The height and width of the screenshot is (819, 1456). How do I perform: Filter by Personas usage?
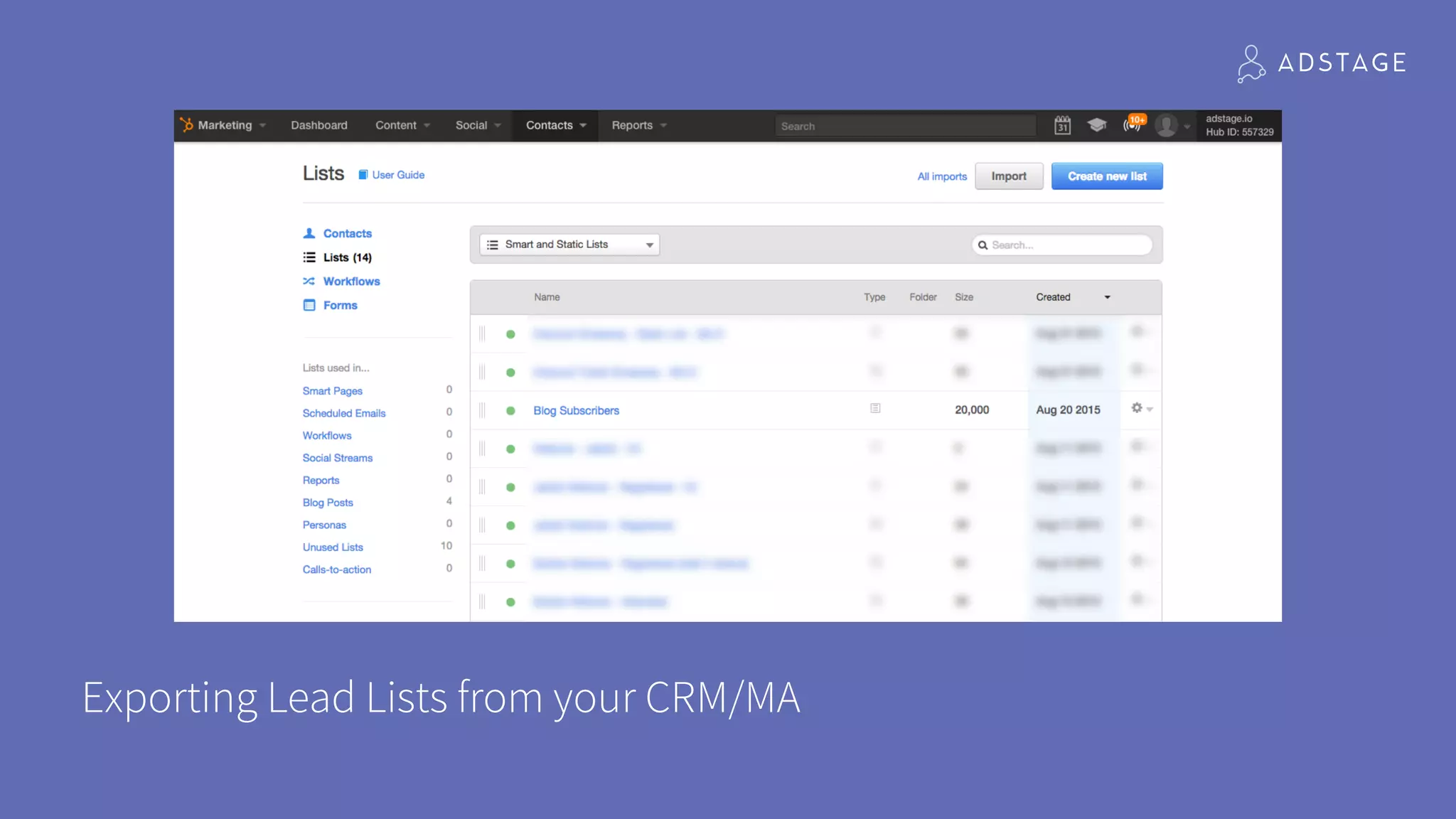(324, 525)
